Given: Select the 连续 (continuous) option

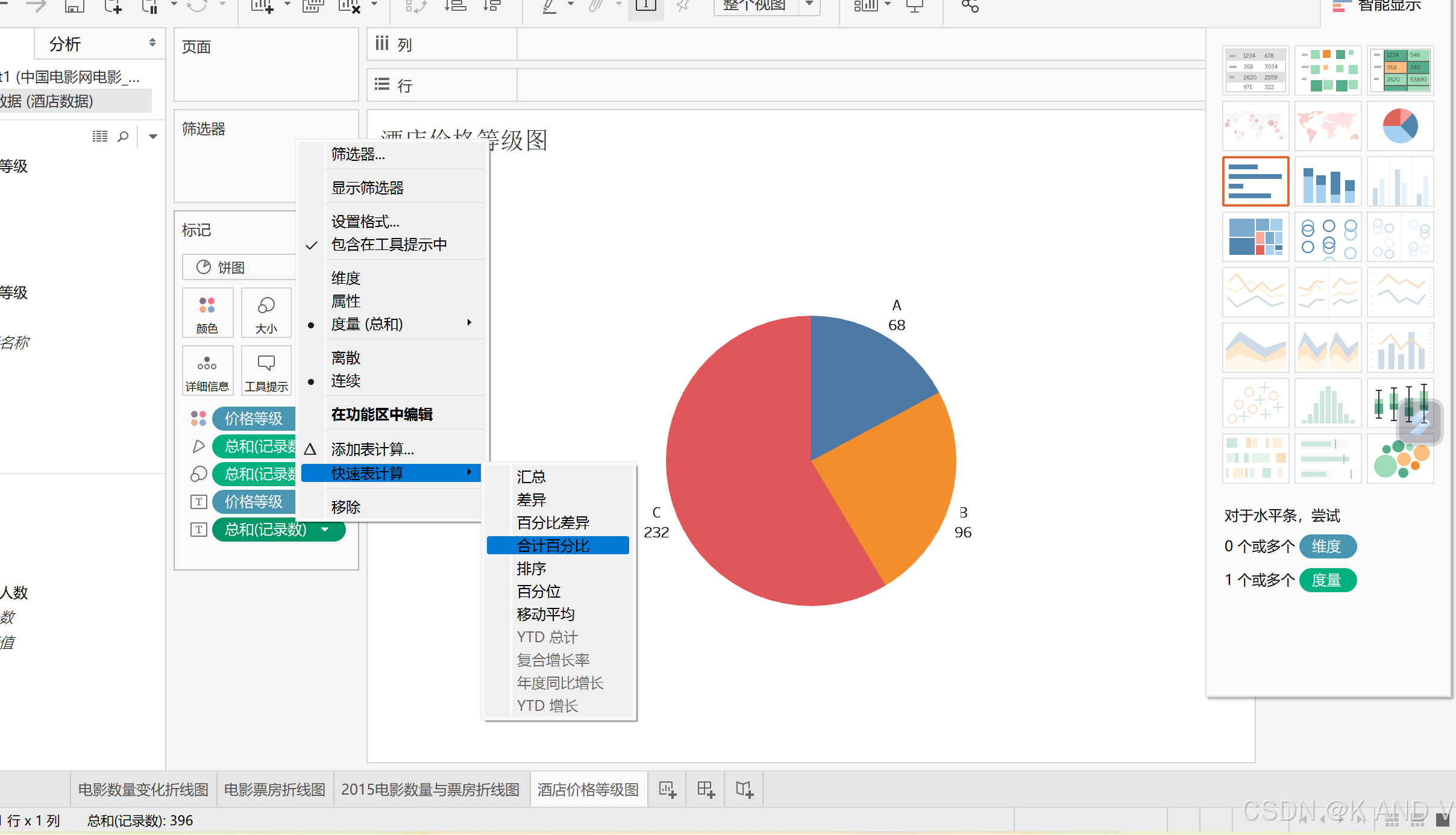Looking at the screenshot, I should [346, 381].
